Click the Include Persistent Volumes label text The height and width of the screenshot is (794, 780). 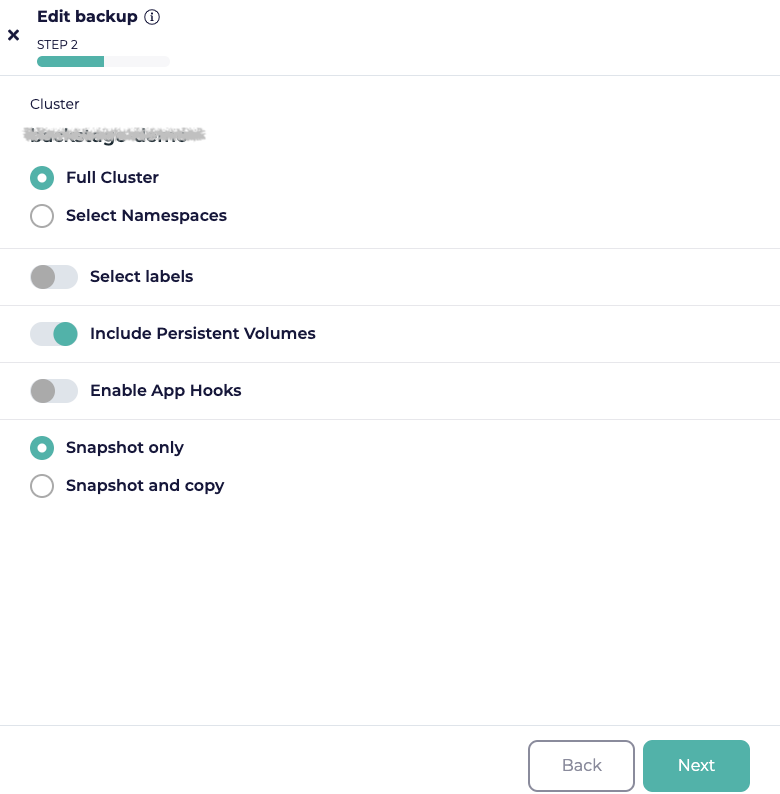pyautogui.click(x=203, y=334)
